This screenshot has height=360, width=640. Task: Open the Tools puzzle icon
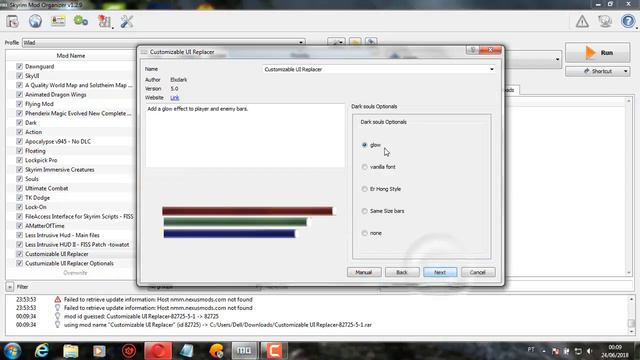(x=104, y=21)
